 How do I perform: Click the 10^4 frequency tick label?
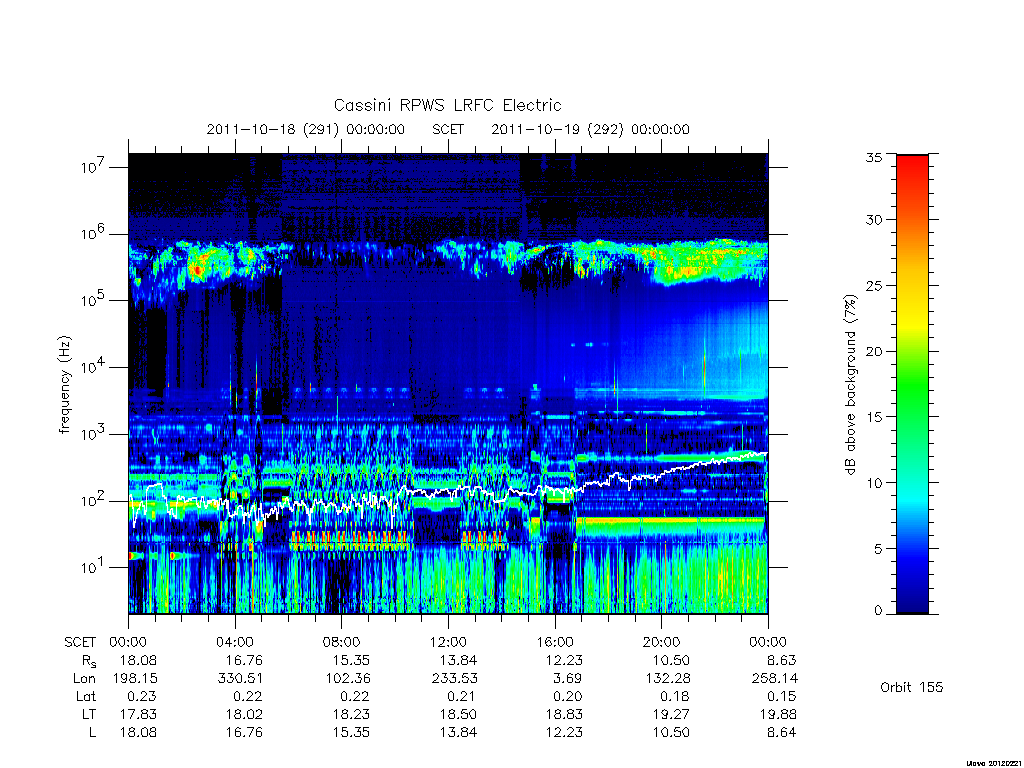coord(94,366)
